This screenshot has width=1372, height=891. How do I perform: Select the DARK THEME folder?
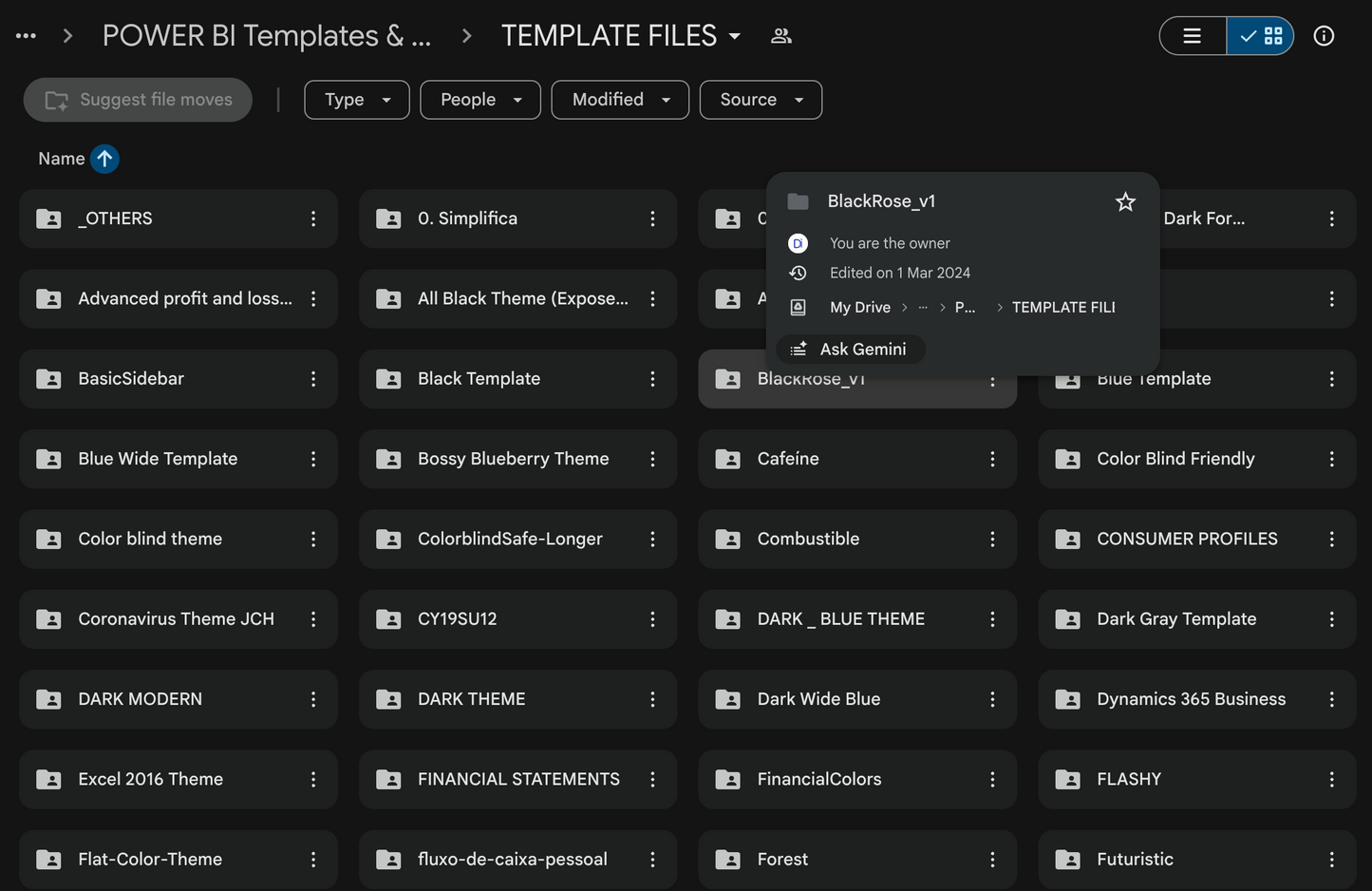[x=518, y=699]
